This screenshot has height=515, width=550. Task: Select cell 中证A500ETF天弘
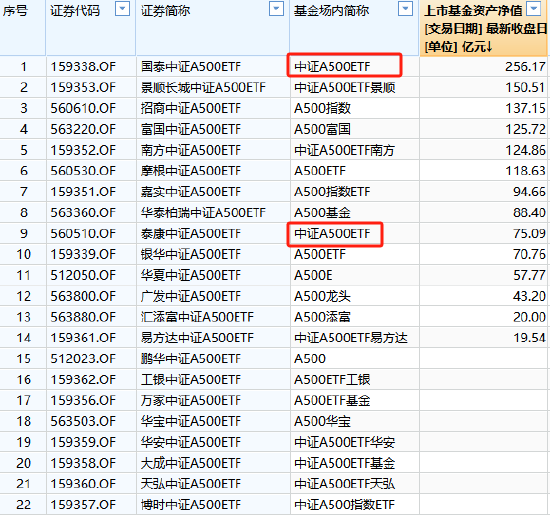(x=355, y=484)
